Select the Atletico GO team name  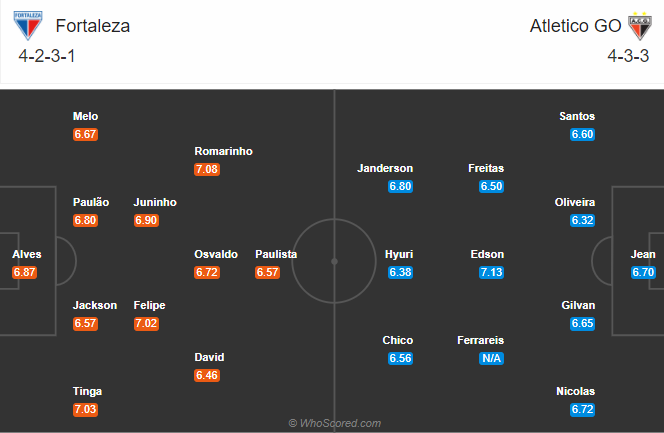[x=573, y=27]
